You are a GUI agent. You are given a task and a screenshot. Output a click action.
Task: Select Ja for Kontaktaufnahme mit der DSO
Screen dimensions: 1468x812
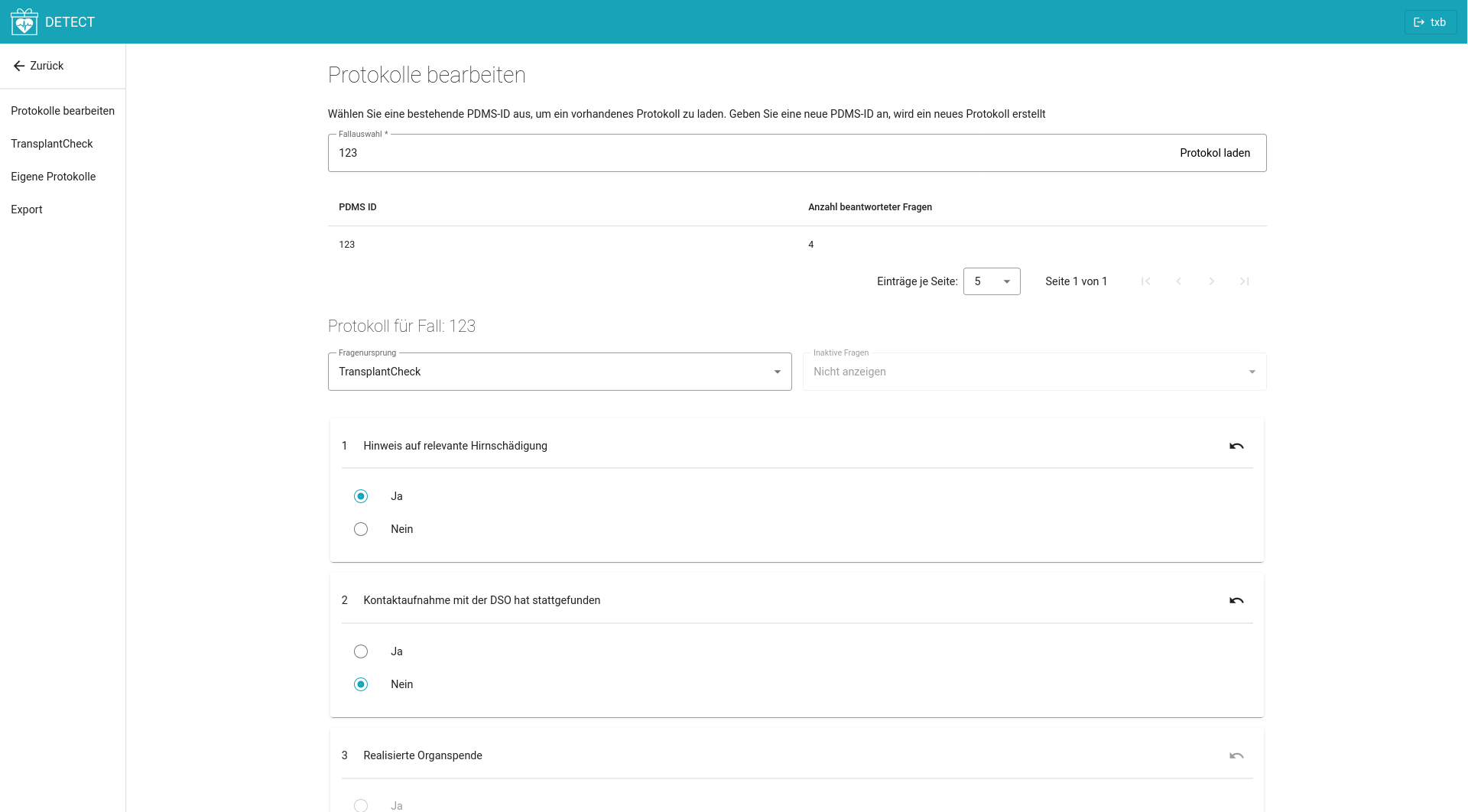tap(361, 651)
